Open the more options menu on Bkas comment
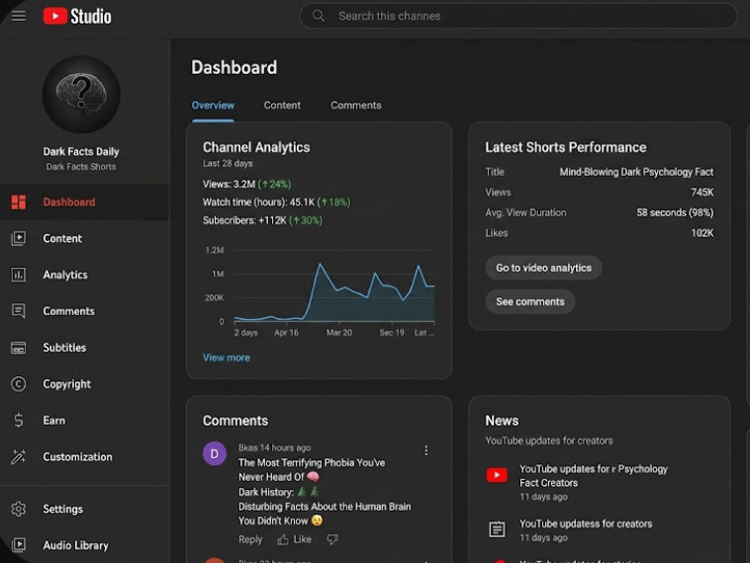The image size is (750, 563). tap(426, 451)
